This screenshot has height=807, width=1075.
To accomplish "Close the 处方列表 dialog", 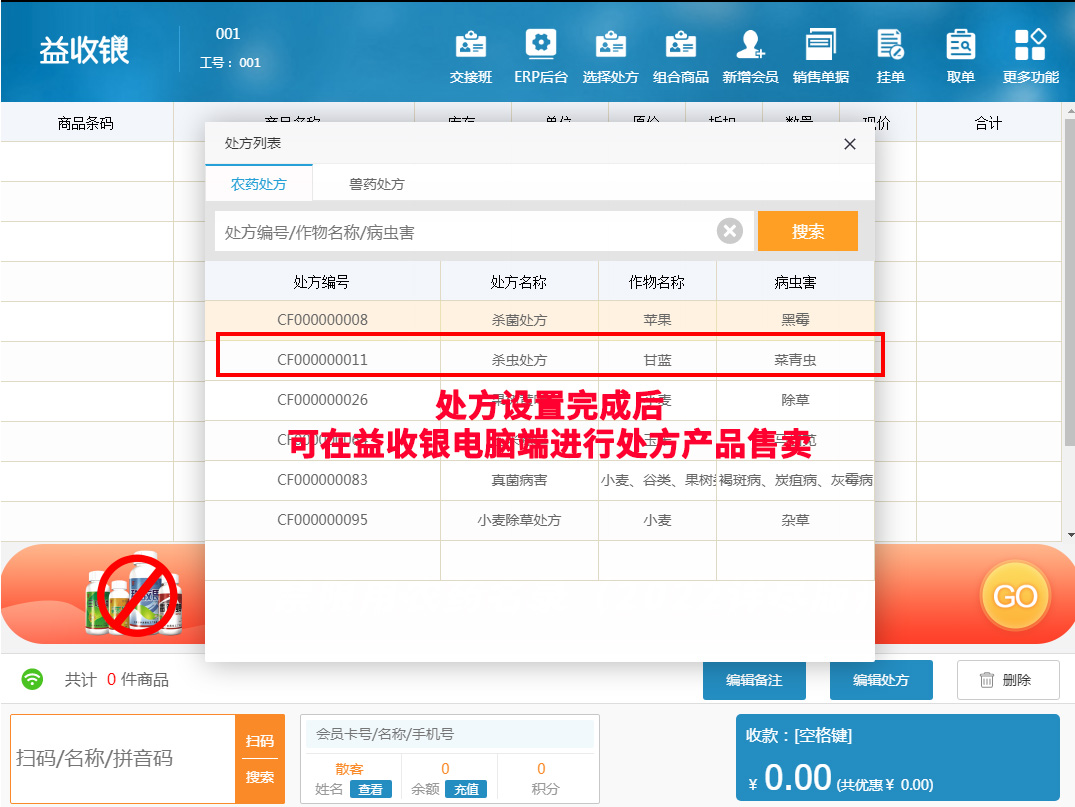I will [x=850, y=144].
